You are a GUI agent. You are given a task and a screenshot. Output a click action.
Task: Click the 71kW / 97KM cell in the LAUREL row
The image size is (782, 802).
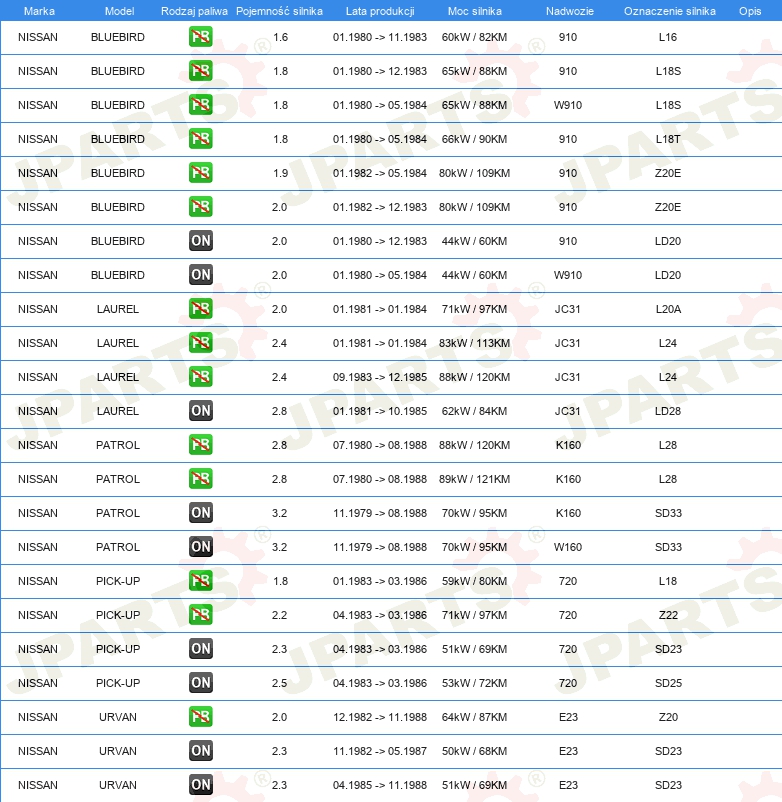point(474,309)
